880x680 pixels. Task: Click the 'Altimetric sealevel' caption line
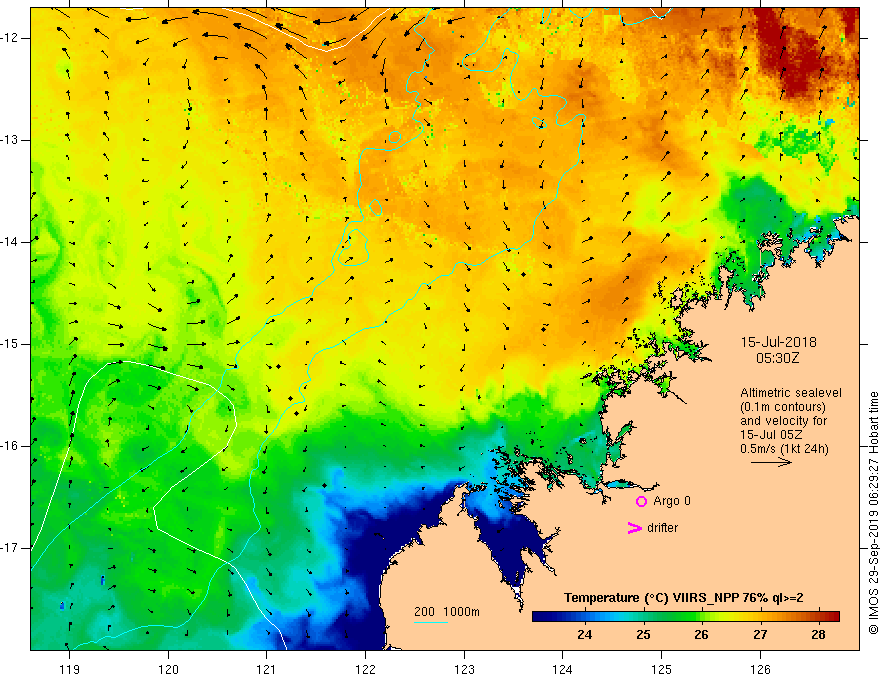791,393
